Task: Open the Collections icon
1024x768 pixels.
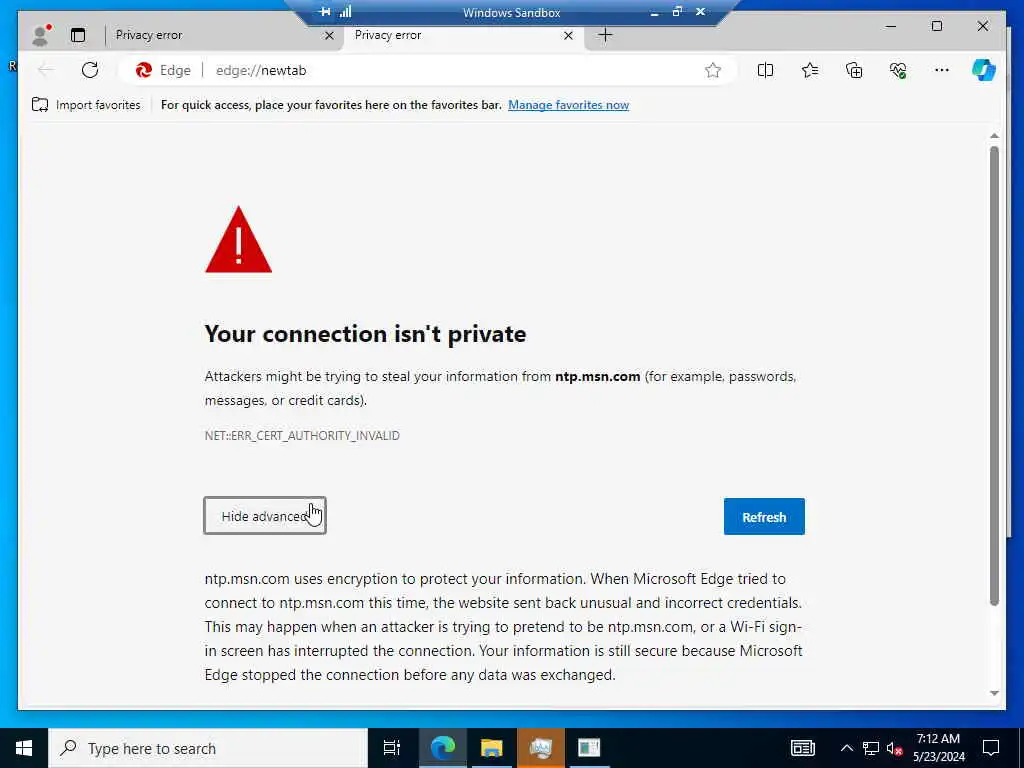Action: [x=854, y=70]
